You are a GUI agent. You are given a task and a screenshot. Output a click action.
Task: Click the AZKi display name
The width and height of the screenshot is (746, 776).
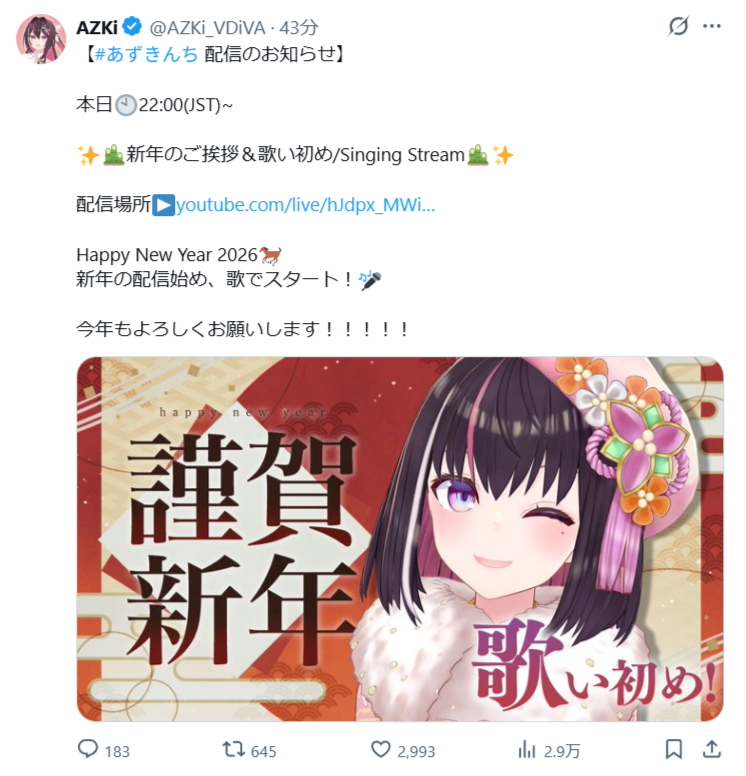(x=97, y=28)
